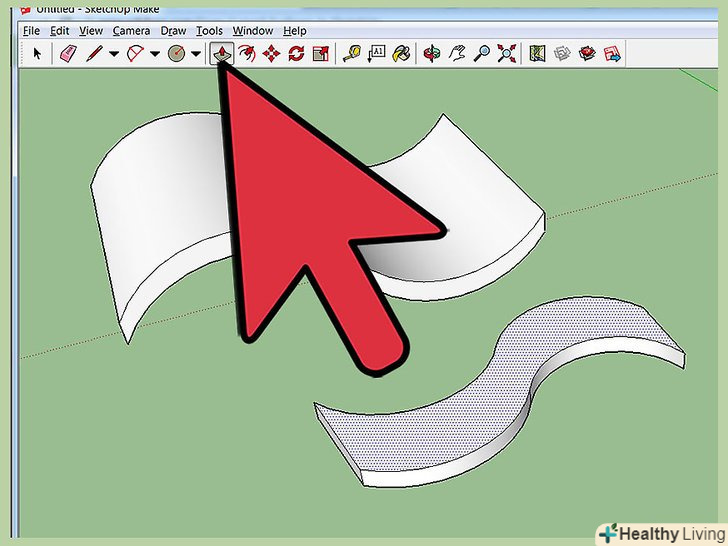Viewport: 728px width, 546px height.
Task: Open the Edit menu
Action: point(59,31)
